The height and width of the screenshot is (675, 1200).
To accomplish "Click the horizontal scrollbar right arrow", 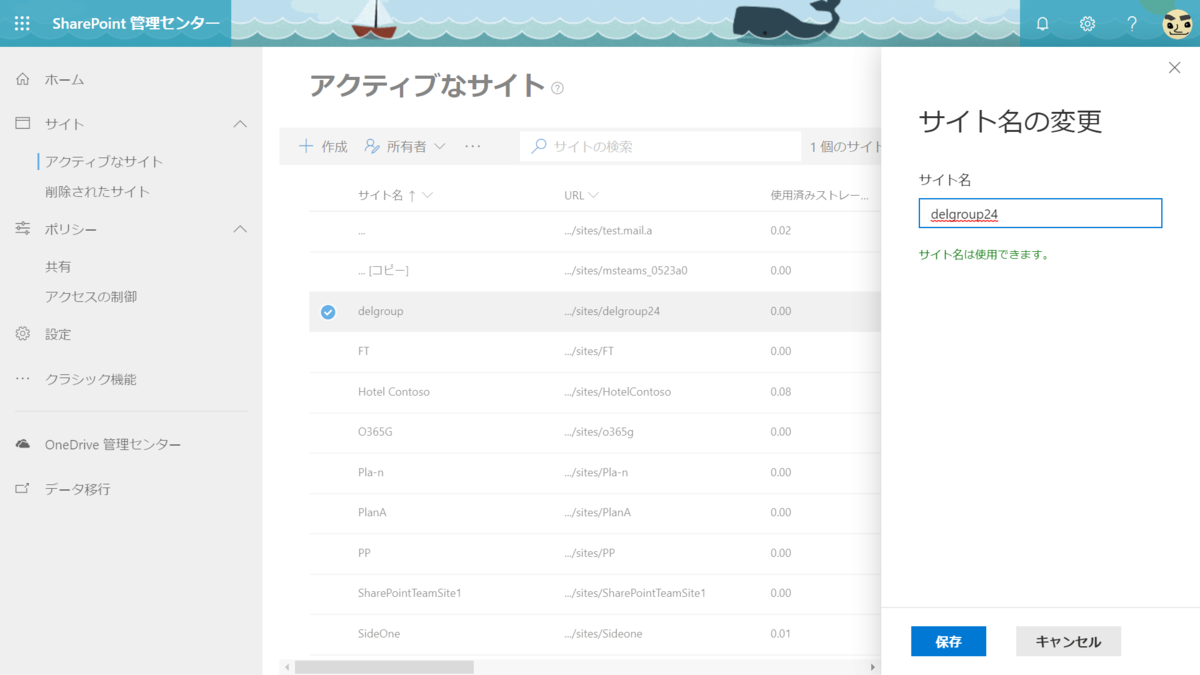I will tap(872, 667).
